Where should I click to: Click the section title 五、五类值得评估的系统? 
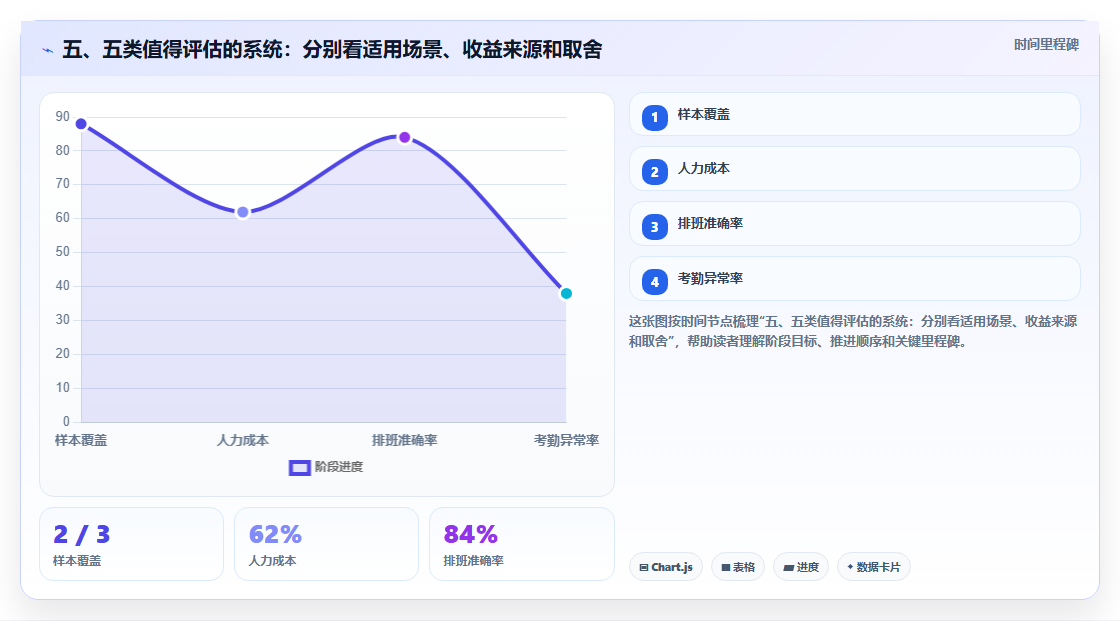(332, 49)
